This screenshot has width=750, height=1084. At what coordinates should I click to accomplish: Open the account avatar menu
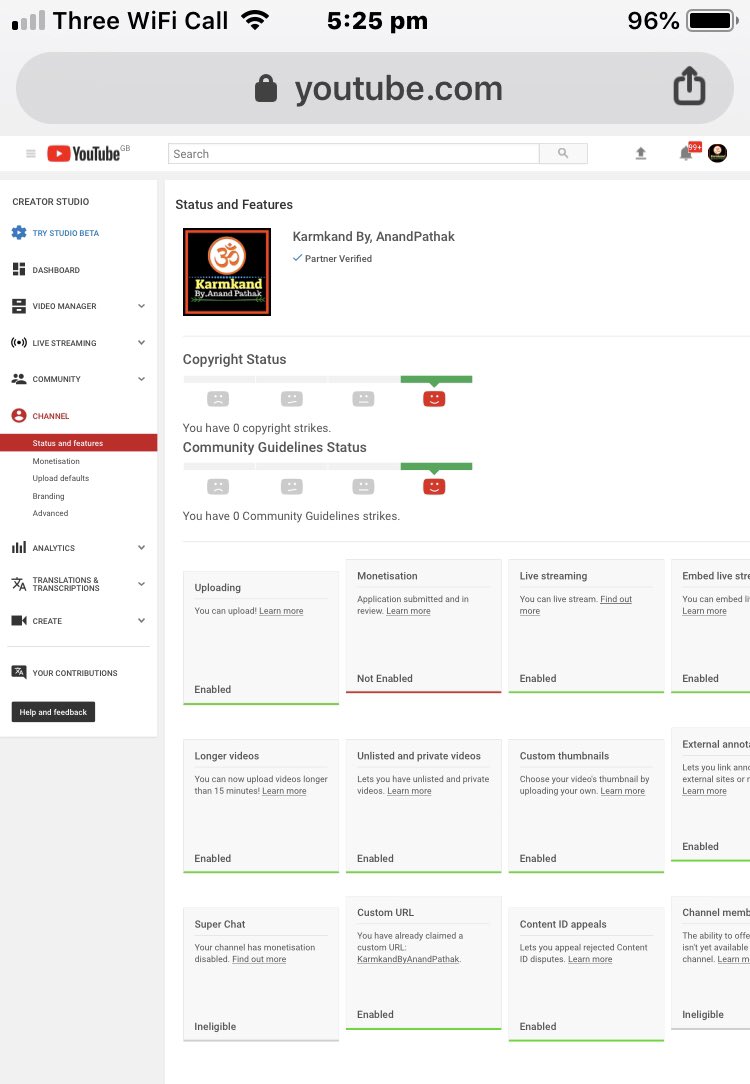click(x=718, y=153)
